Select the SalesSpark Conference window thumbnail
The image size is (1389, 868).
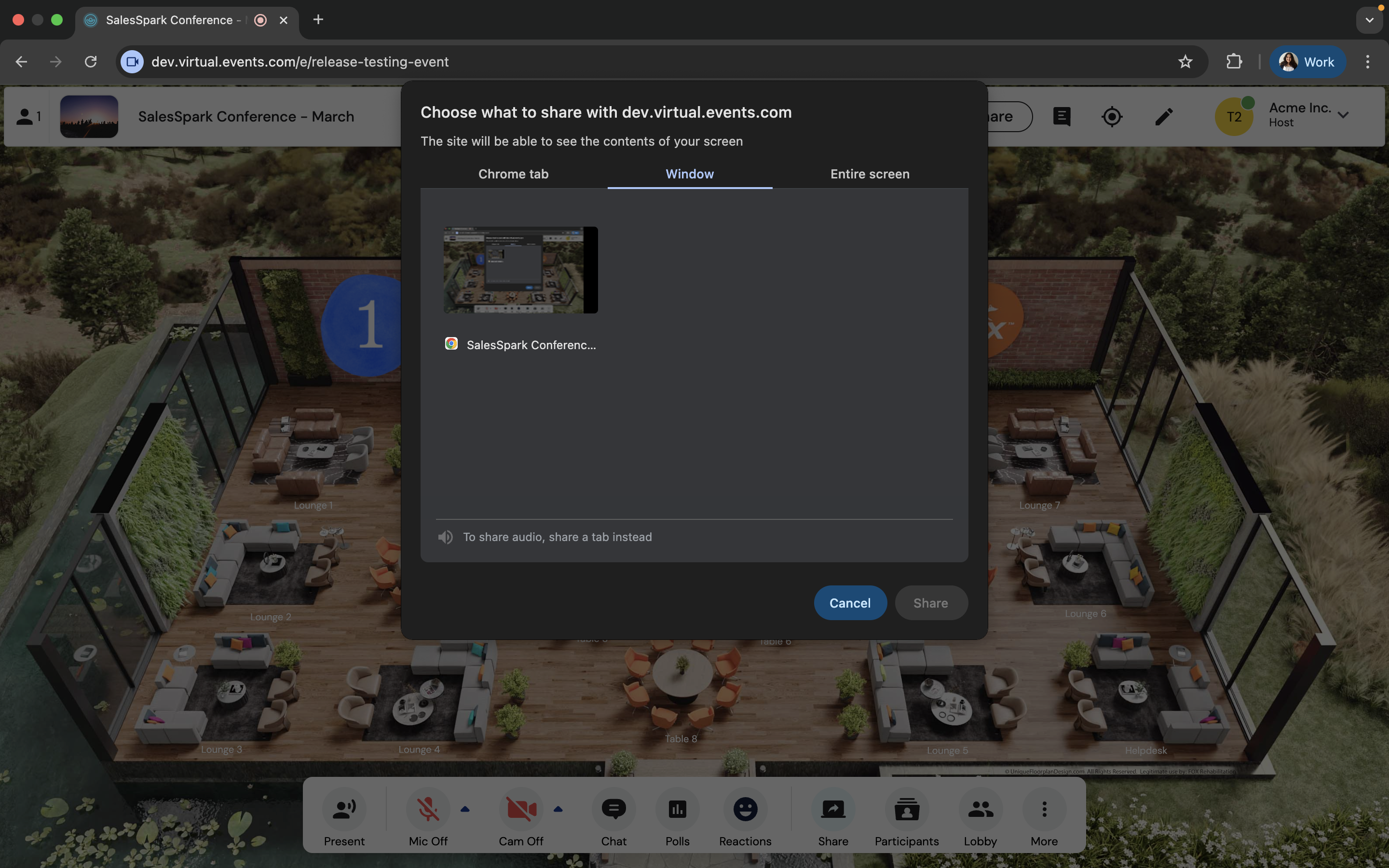[520, 271]
